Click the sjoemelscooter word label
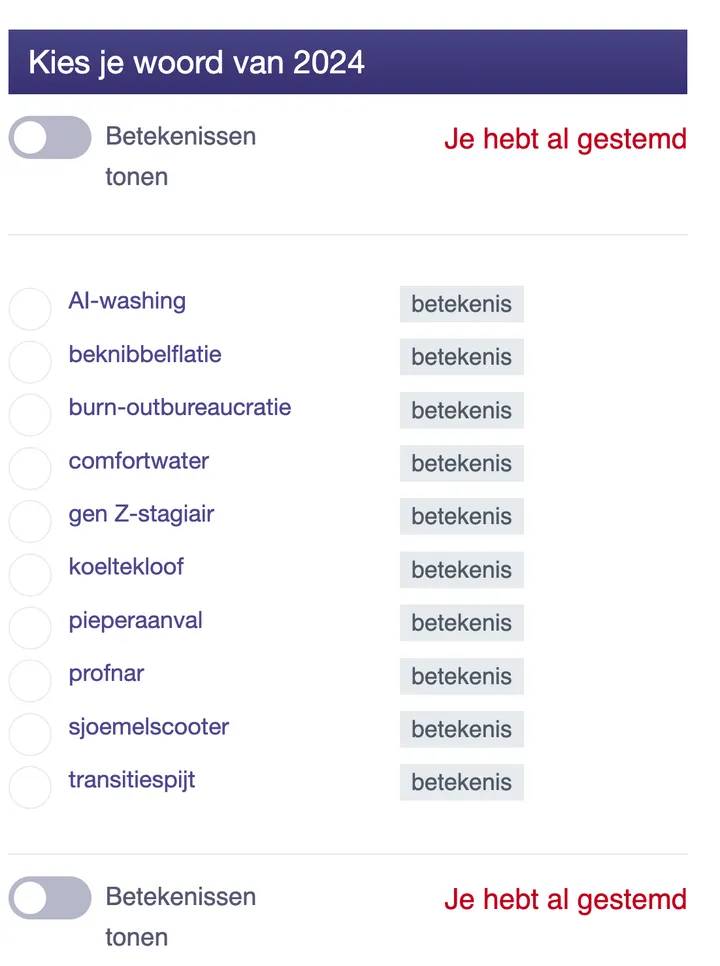This screenshot has width=720, height=966. click(x=148, y=727)
